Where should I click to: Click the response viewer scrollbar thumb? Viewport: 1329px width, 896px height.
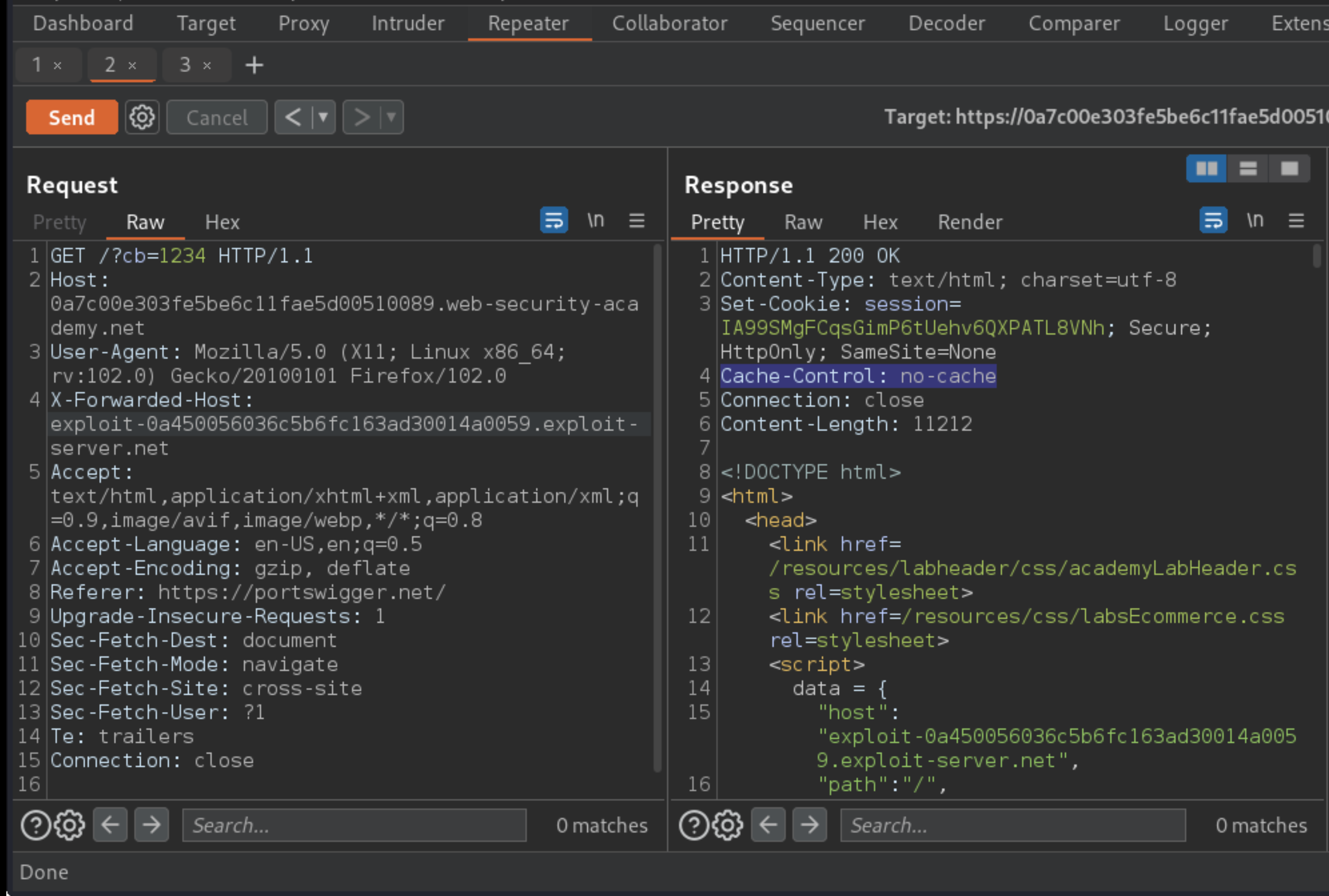pos(1316,256)
